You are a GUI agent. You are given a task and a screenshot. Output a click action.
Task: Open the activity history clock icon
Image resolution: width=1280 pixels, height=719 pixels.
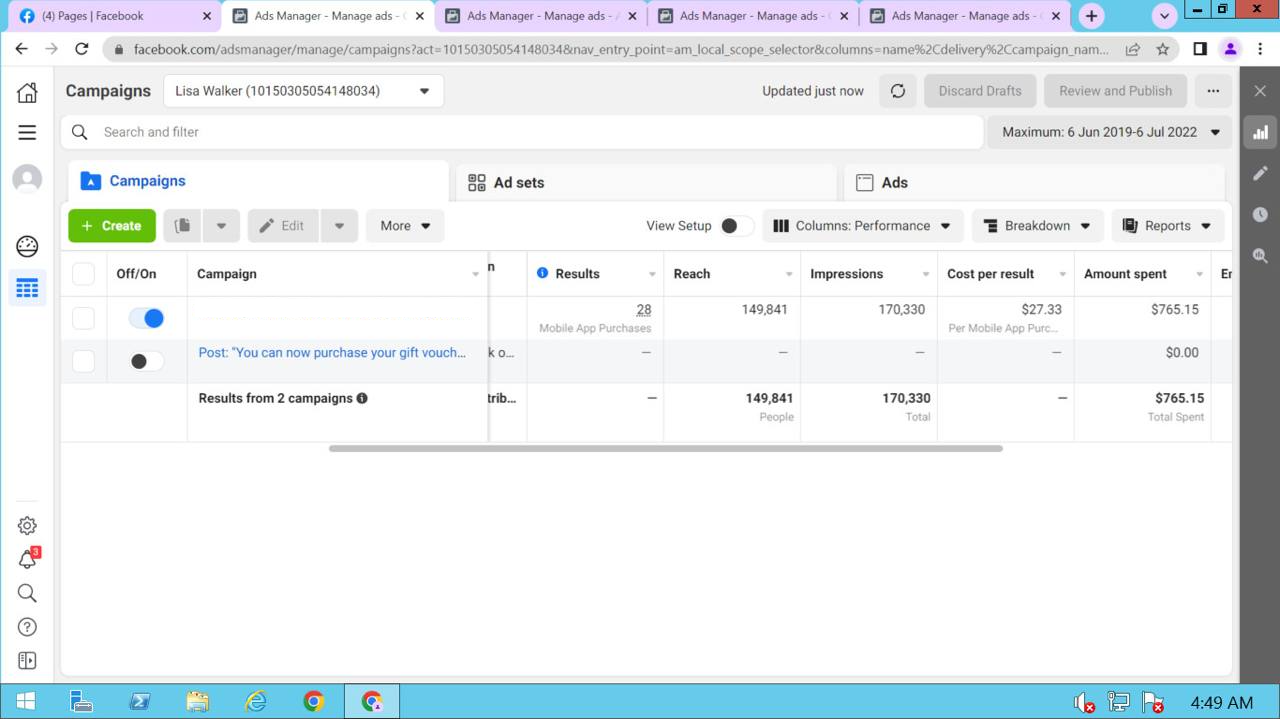1260,214
